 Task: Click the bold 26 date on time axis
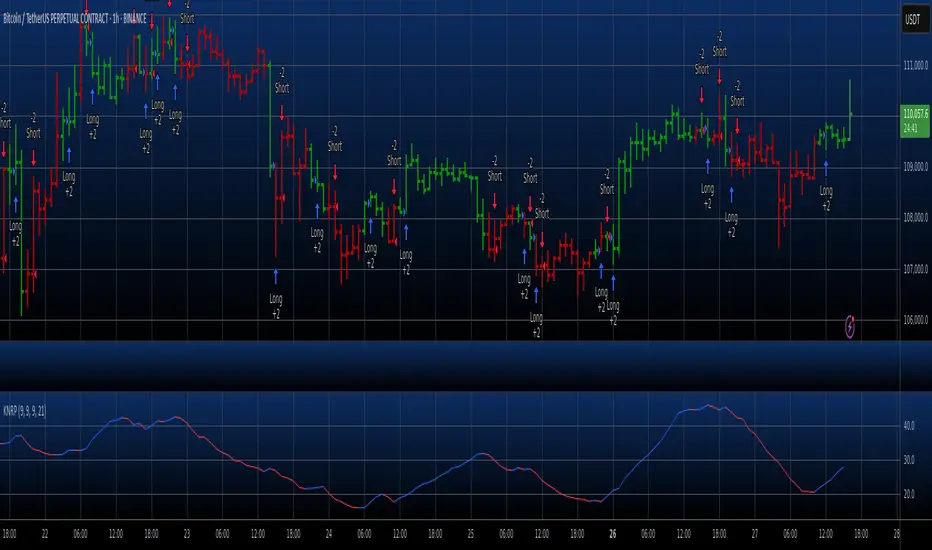coord(613,534)
